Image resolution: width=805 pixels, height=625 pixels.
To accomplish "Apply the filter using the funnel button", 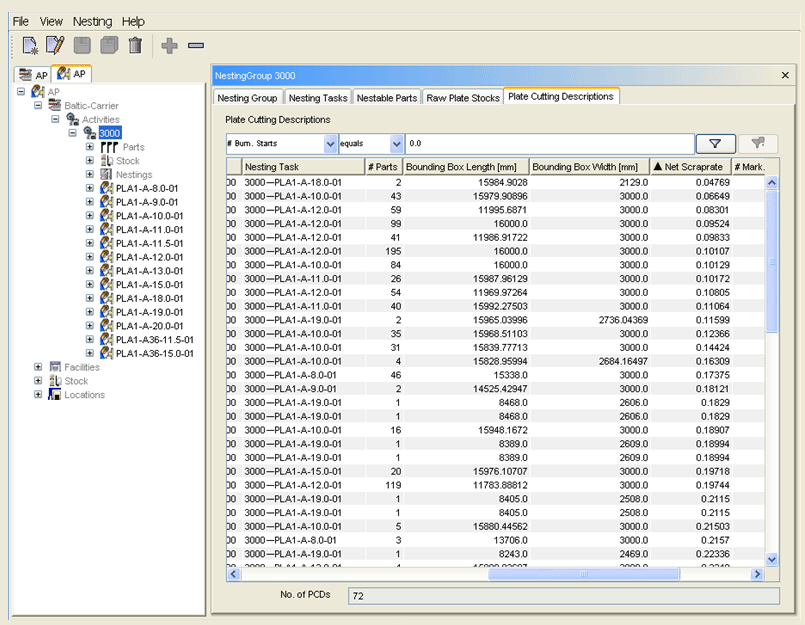I will 716,144.
